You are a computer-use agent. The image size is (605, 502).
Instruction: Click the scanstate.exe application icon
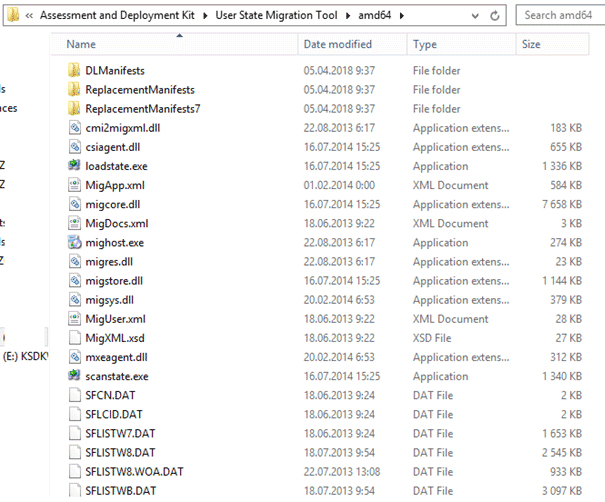click(74, 376)
